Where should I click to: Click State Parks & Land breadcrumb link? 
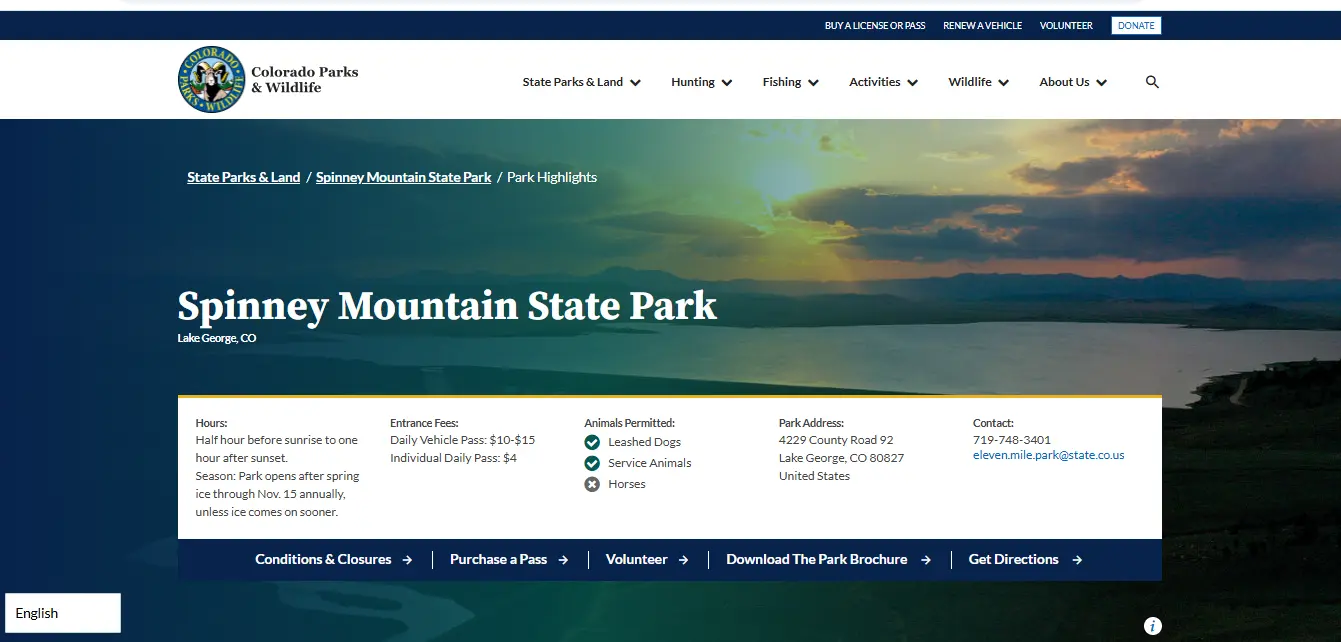coord(243,177)
